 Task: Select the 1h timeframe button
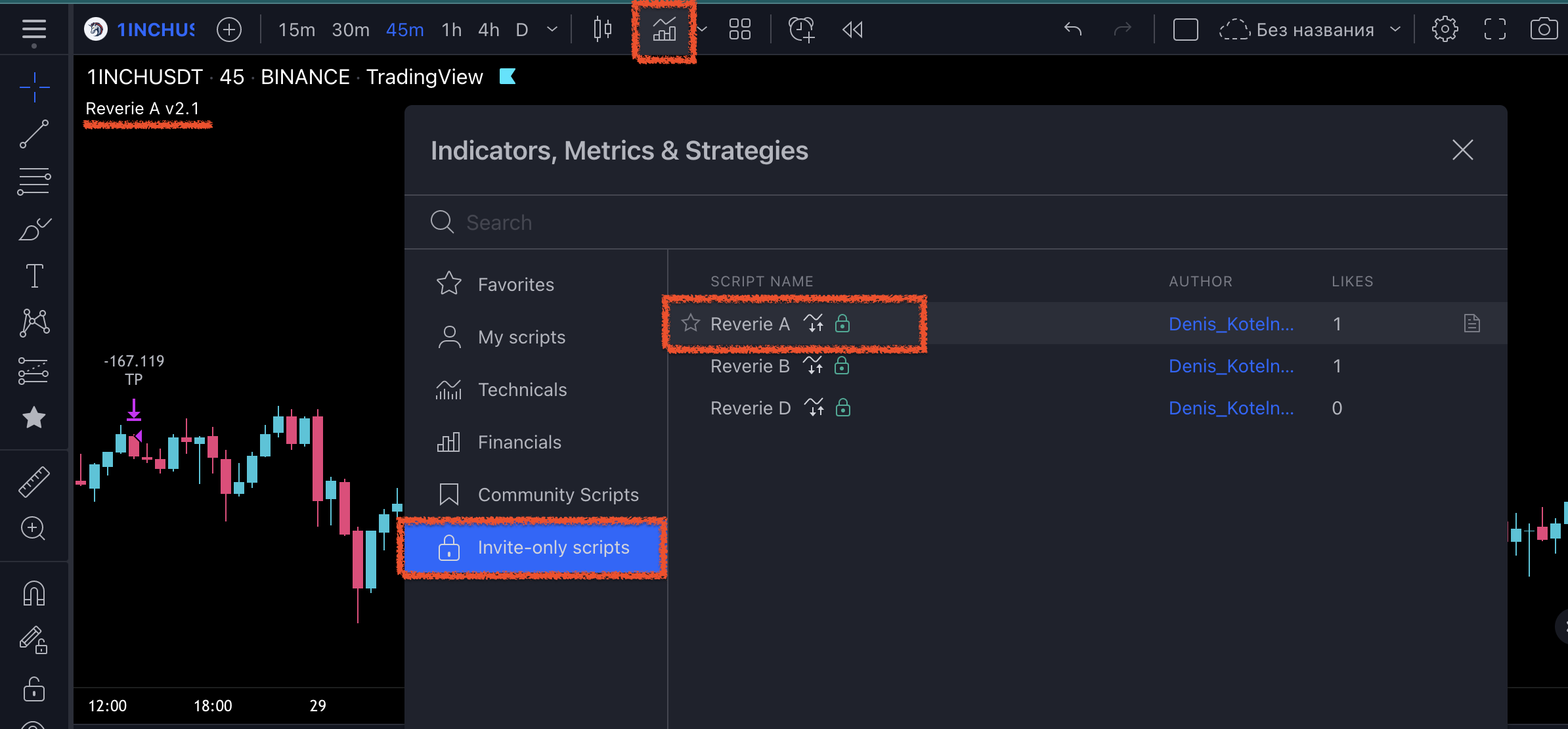(x=452, y=30)
